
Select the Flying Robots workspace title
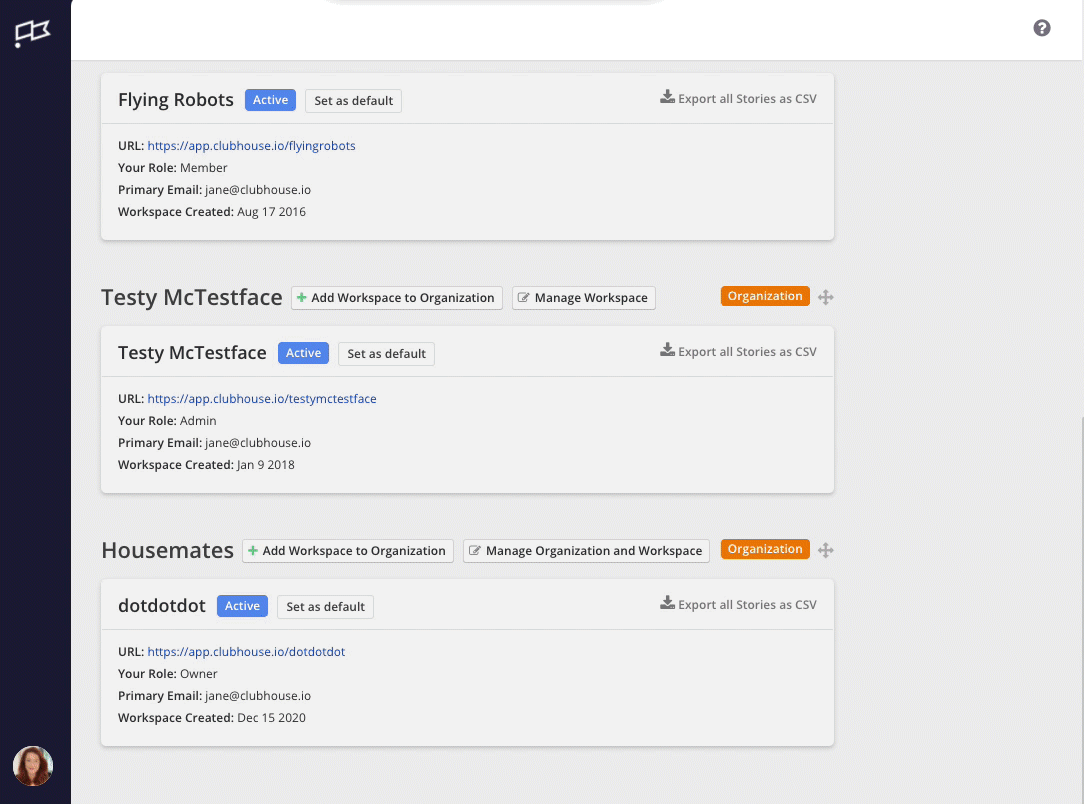(x=176, y=100)
